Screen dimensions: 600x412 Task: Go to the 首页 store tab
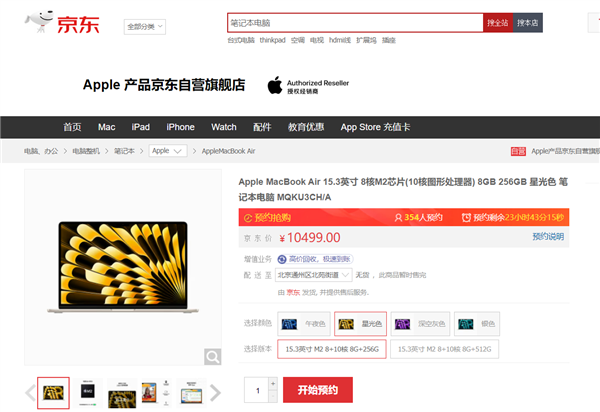click(x=72, y=127)
